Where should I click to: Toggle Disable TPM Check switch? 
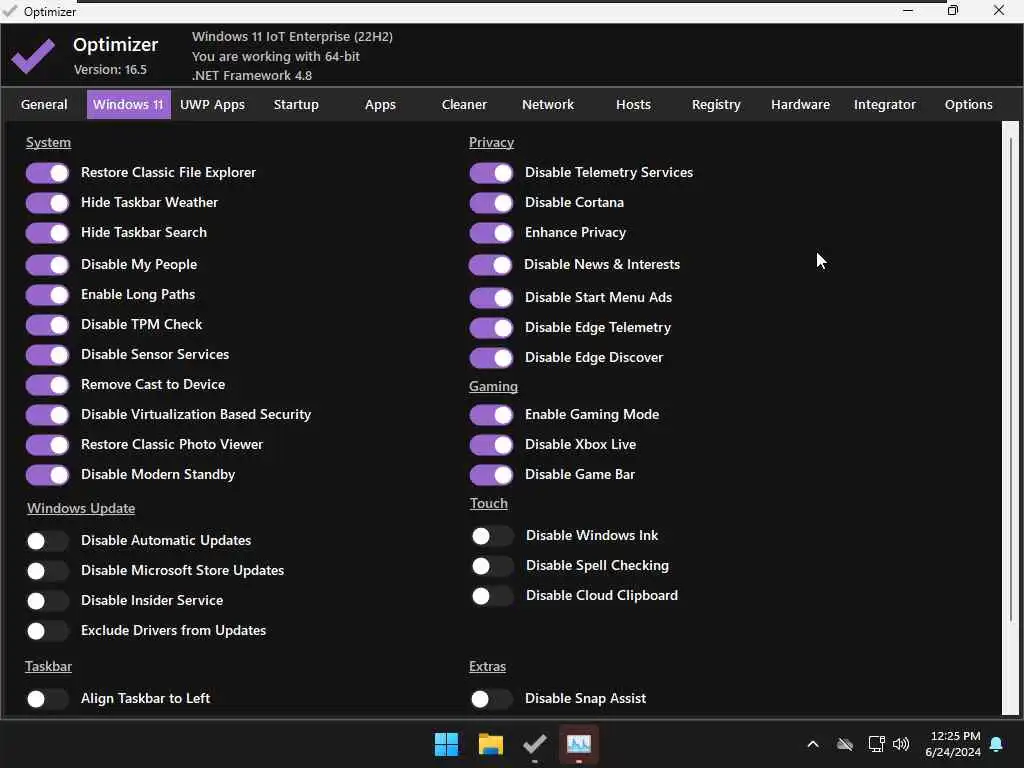pos(47,325)
